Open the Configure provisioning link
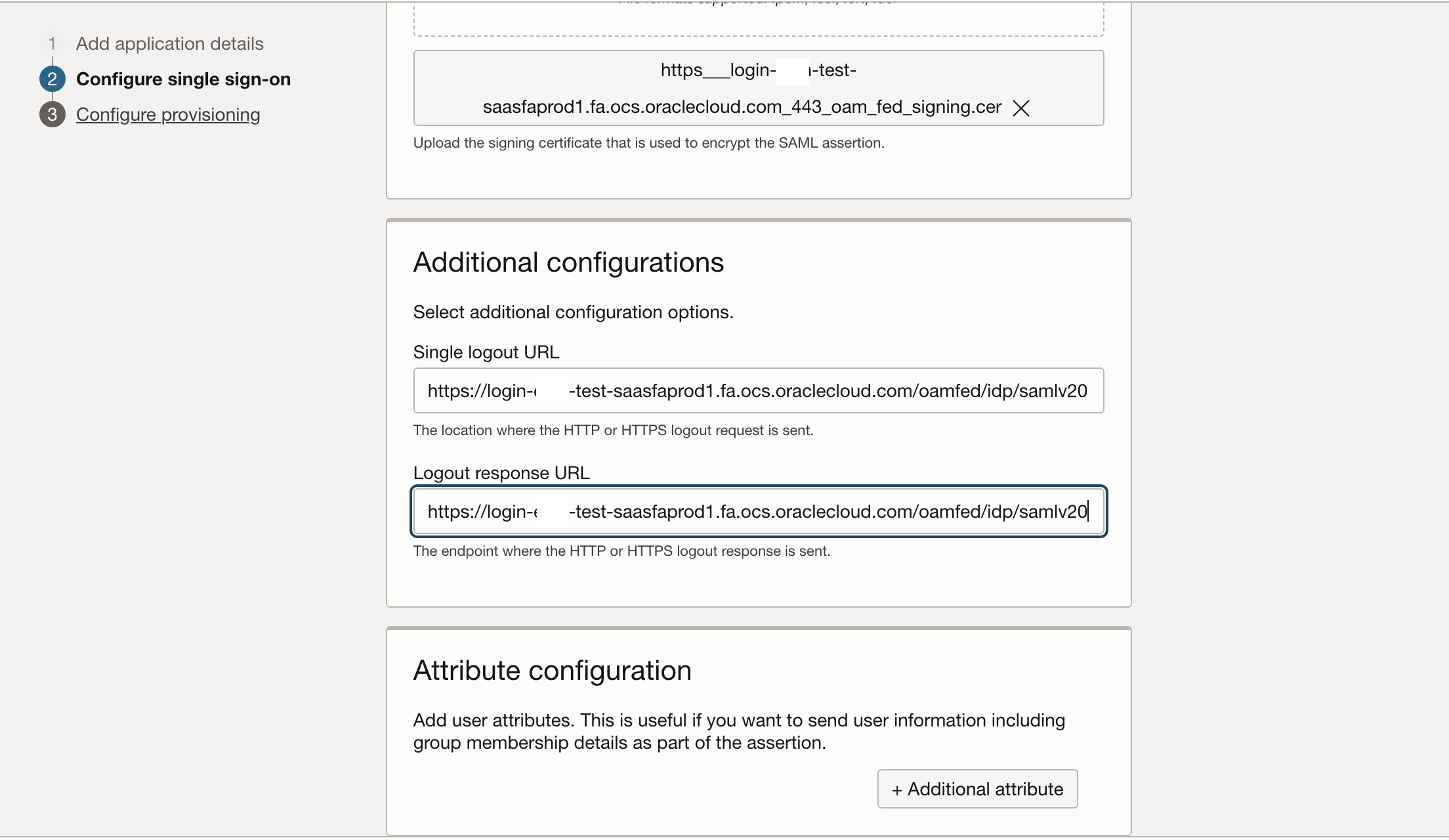 pyautogui.click(x=168, y=115)
